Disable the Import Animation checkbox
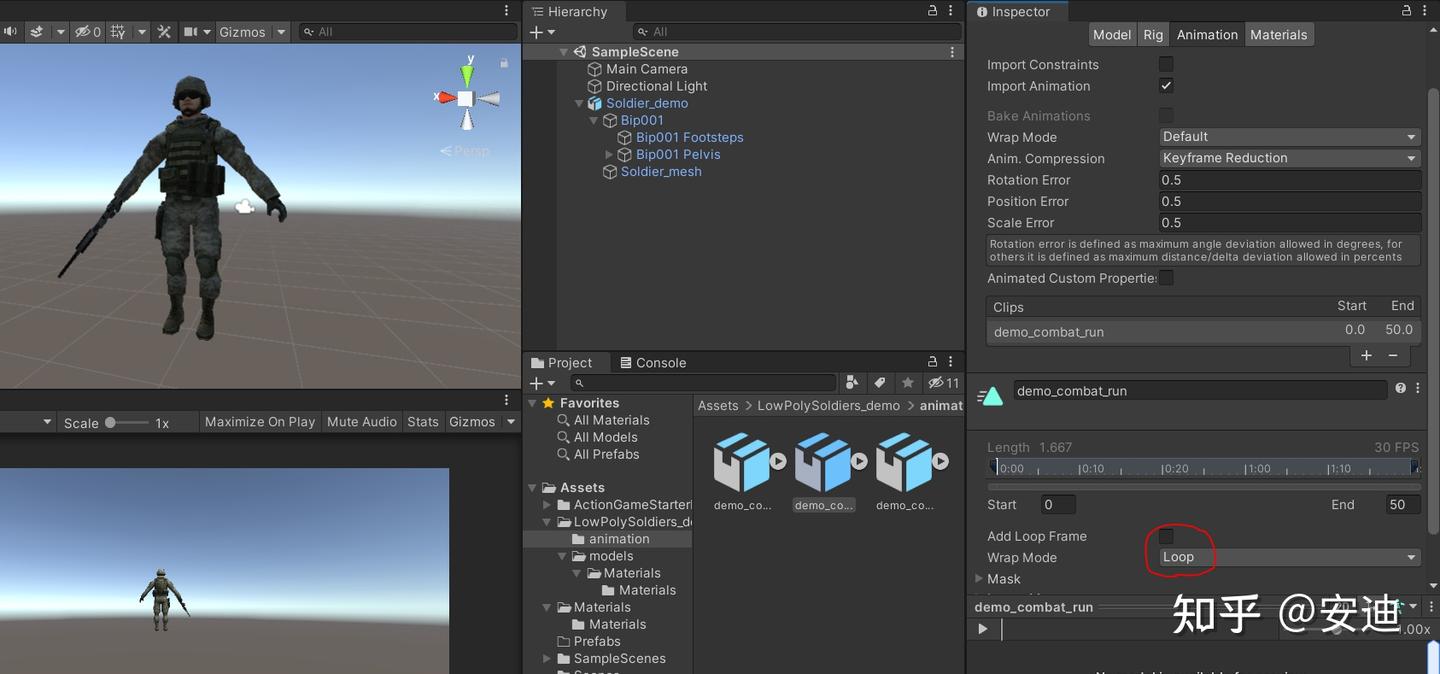 coord(1166,85)
